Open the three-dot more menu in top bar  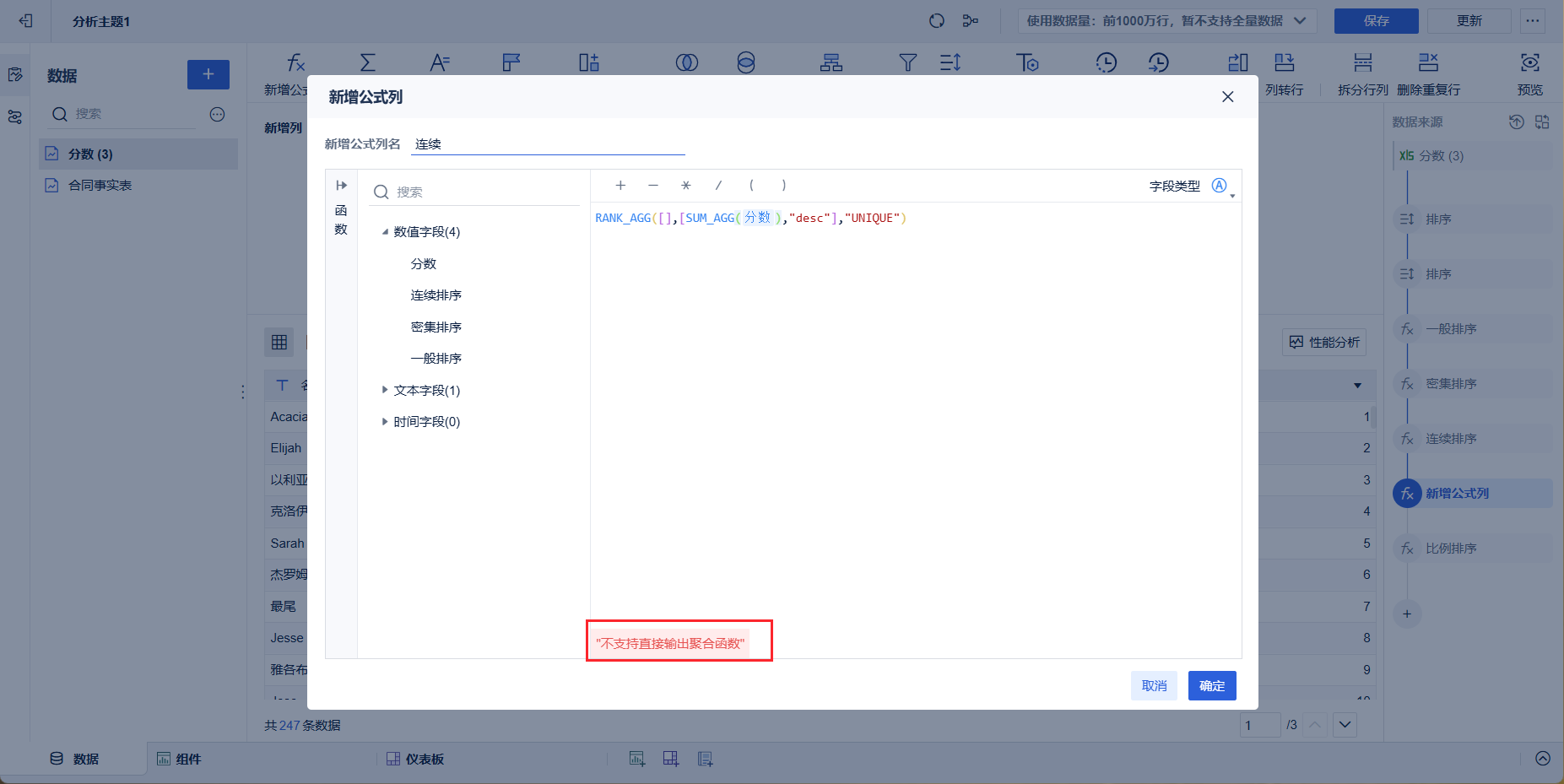pos(1533,20)
